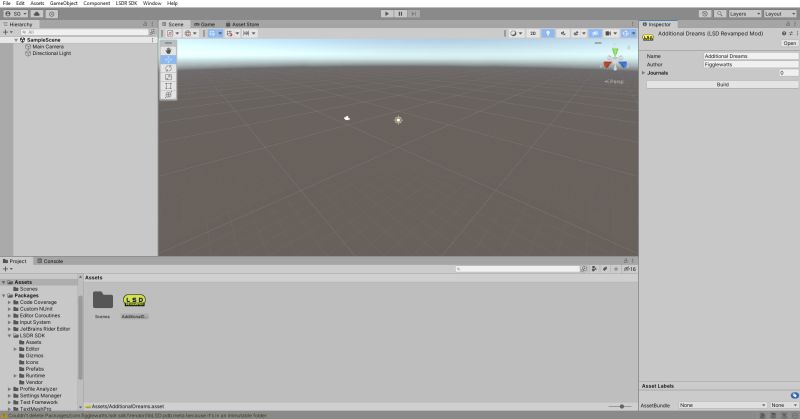800x419 pixels.
Task: Toggle scene lighting lightbulb
Action: tap(548, 33)
